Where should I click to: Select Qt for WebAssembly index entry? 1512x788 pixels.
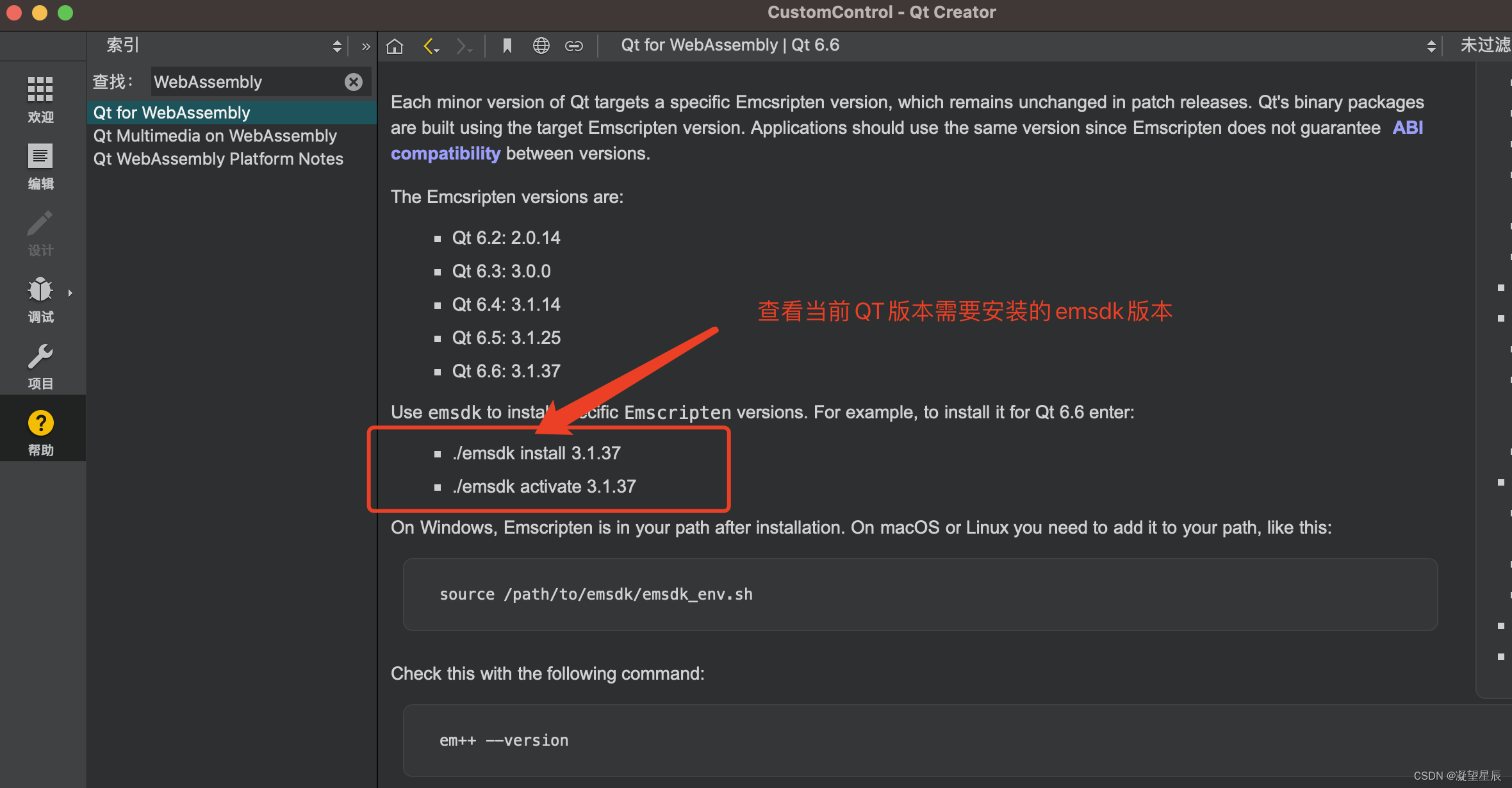[232, 113]
